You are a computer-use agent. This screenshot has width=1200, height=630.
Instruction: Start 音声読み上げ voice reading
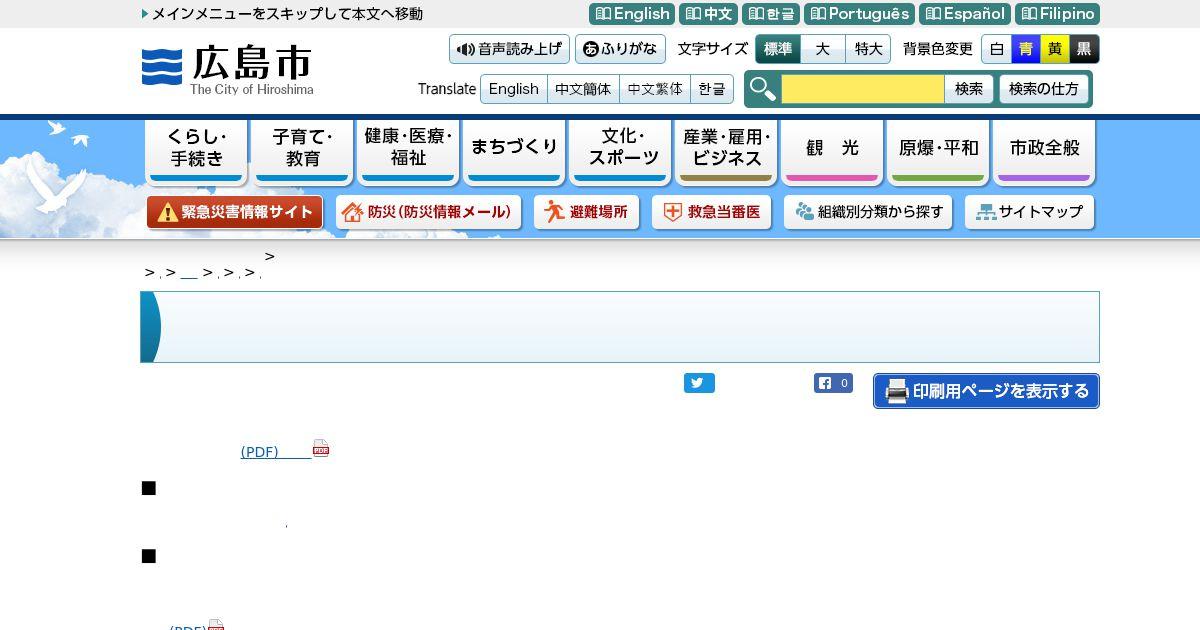pyautogui.click(x=509, y=49)
